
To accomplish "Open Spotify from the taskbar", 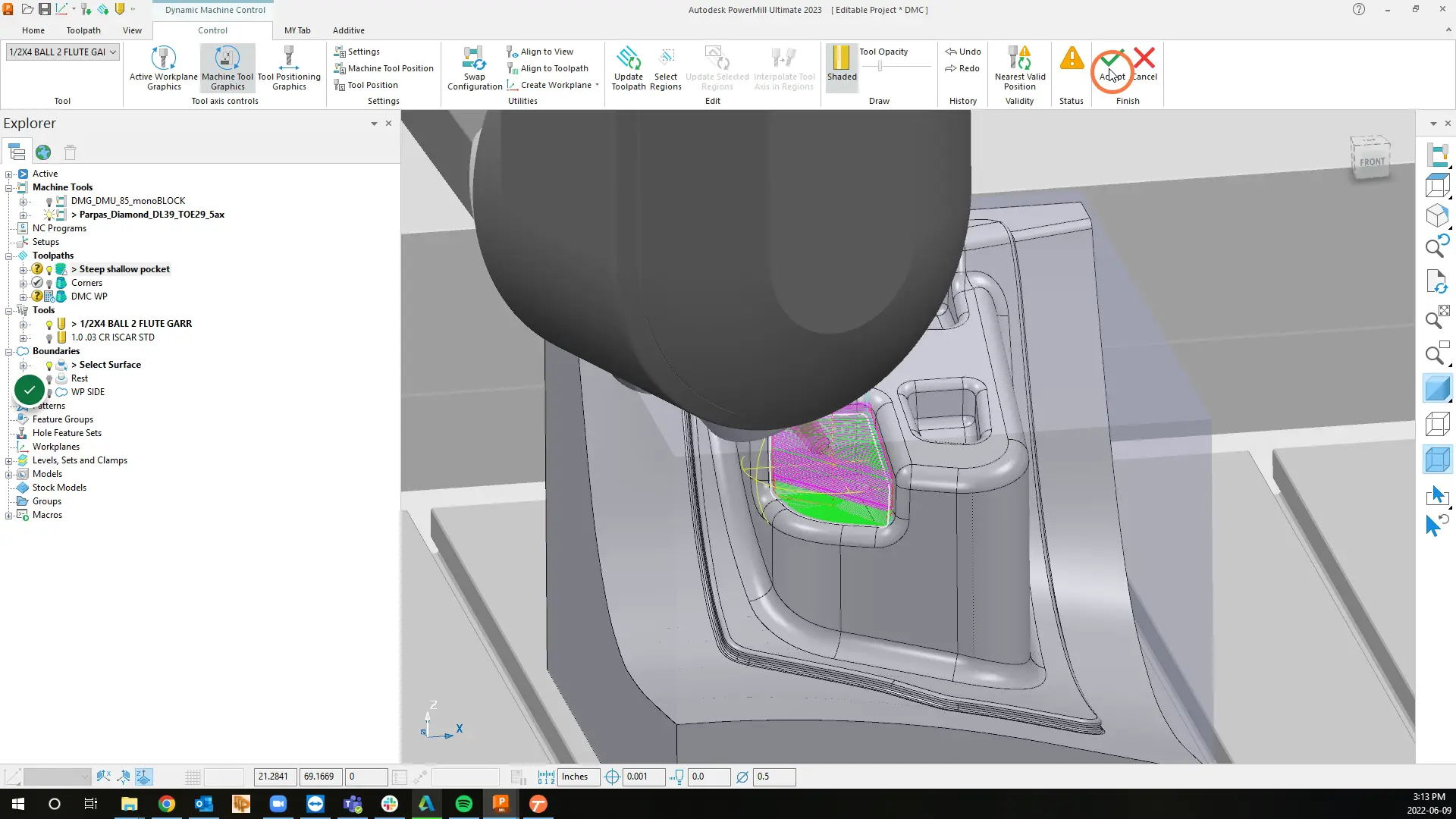I will coord(464,804).
